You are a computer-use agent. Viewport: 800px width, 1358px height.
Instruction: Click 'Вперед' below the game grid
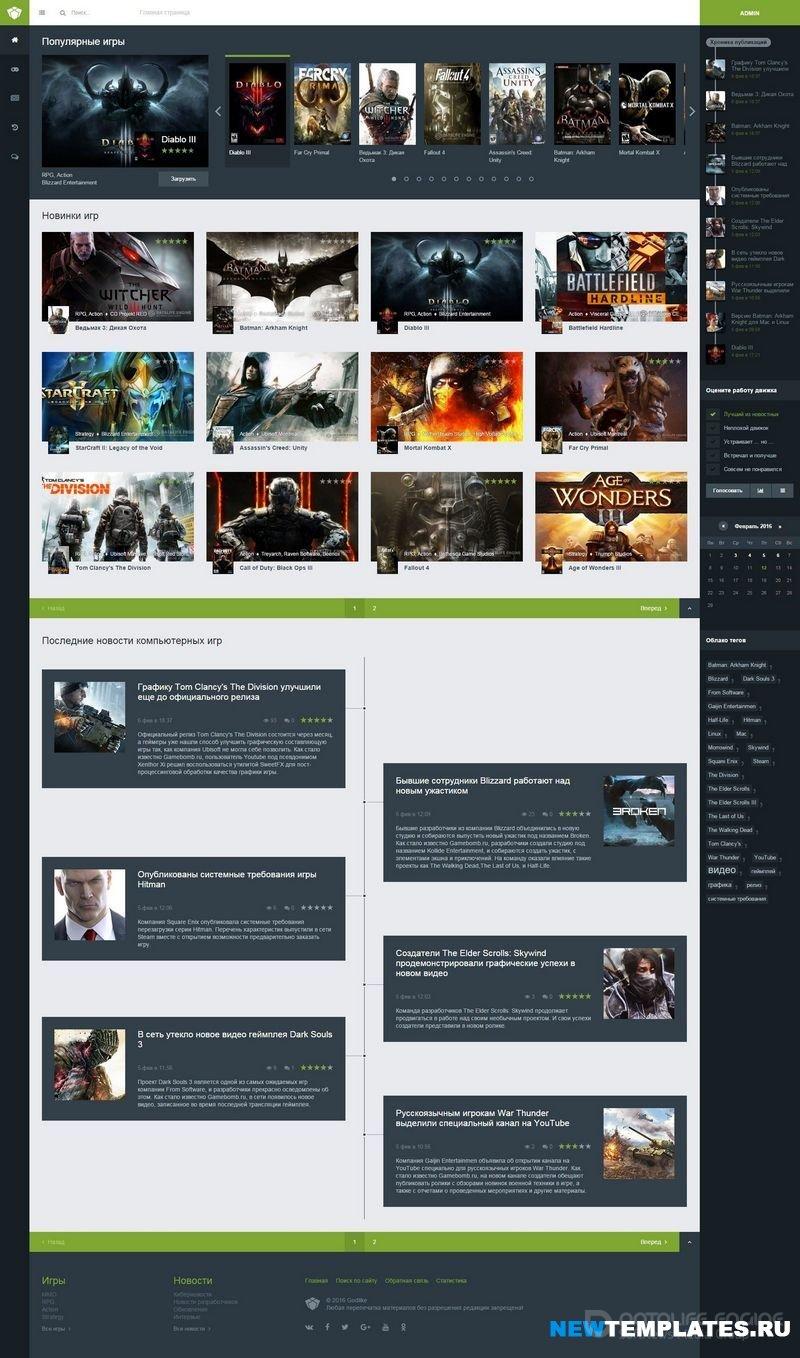tap(654, 608)
